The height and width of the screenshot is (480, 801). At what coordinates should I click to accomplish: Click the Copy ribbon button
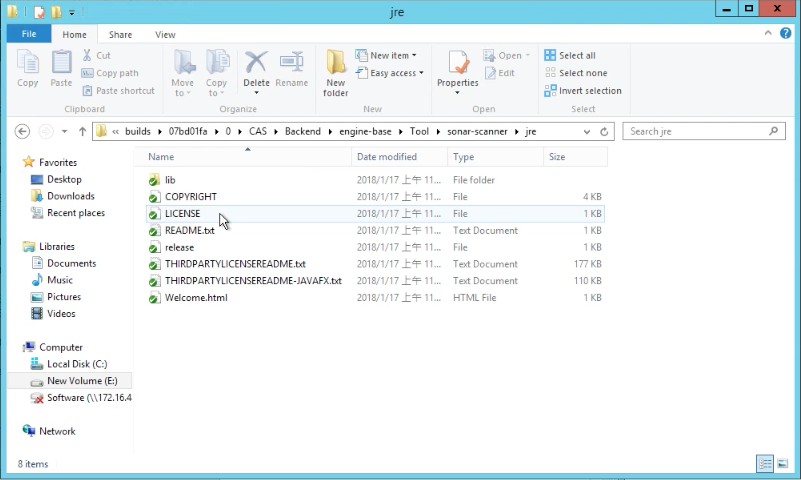pos(28,69)
